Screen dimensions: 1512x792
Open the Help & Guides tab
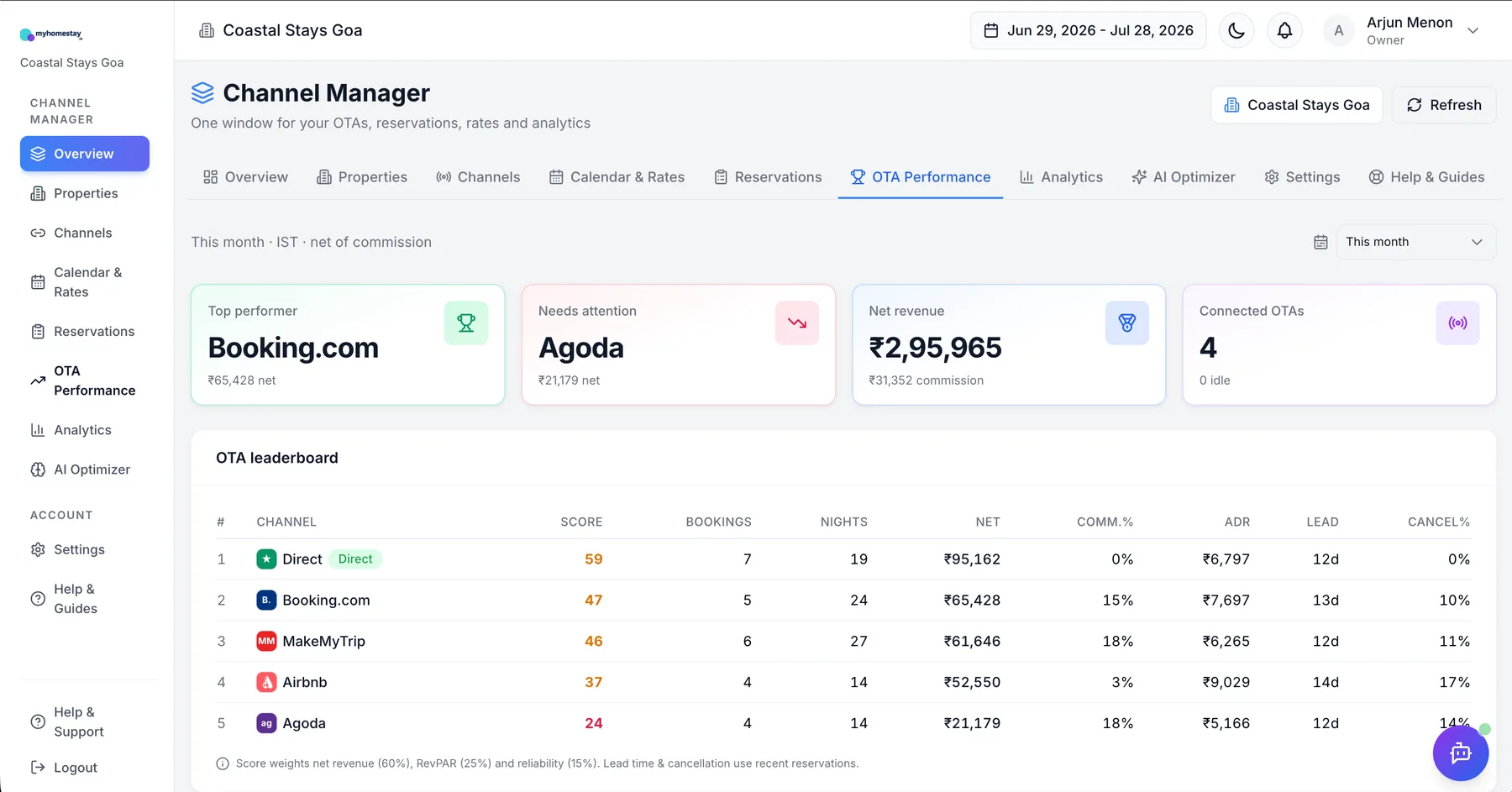click(1426, 177)
